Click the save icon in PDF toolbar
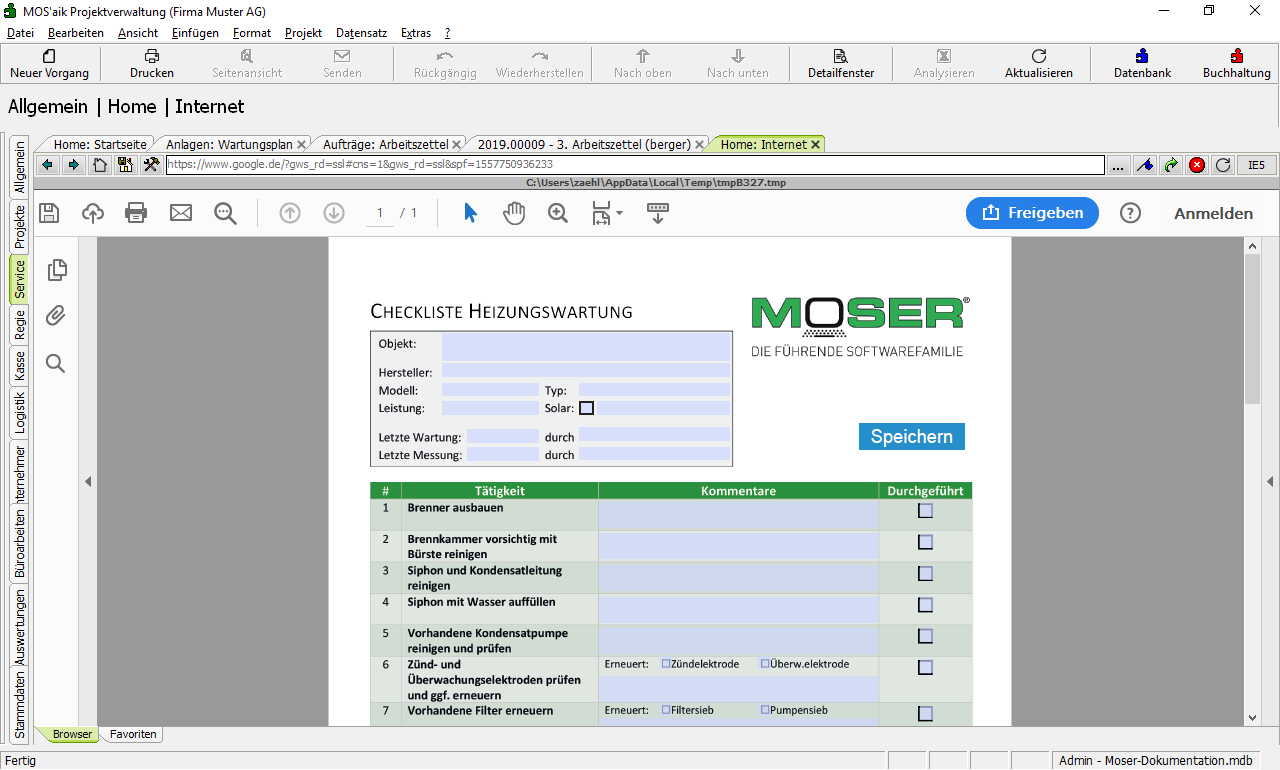The height and width of the screenshot is (770, 1280). pos(49,213)
